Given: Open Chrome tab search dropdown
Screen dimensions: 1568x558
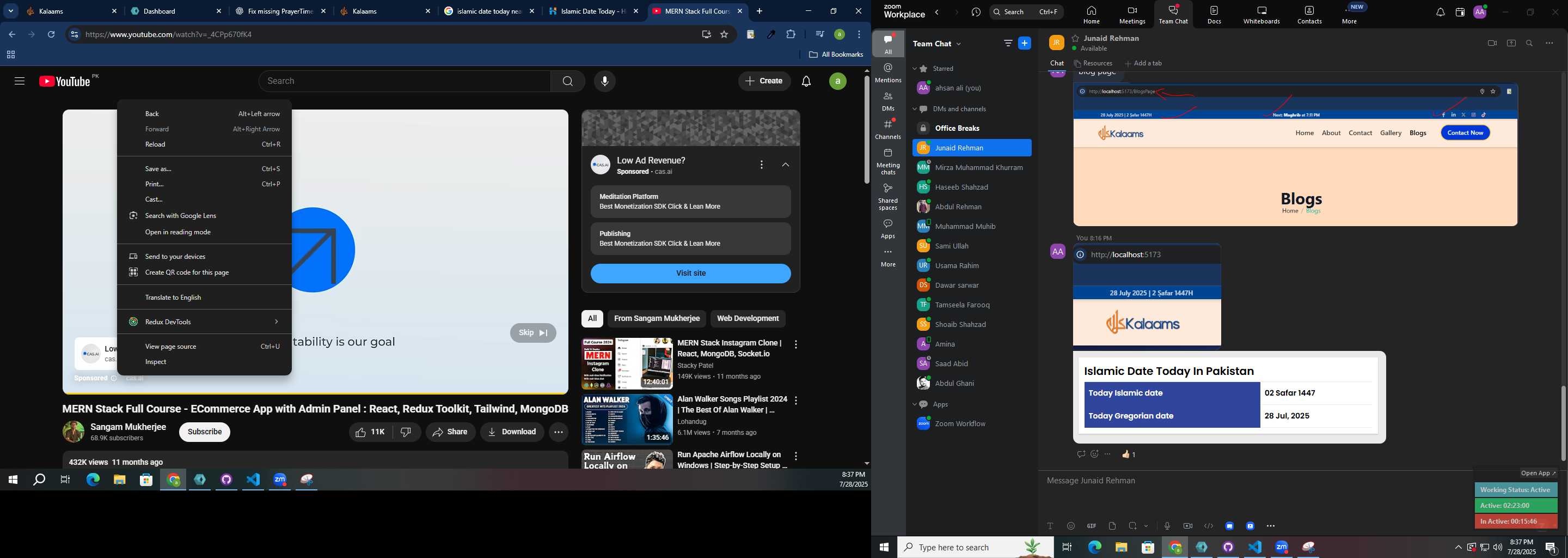Looking at the screenshot, I should tap(11, 11).
